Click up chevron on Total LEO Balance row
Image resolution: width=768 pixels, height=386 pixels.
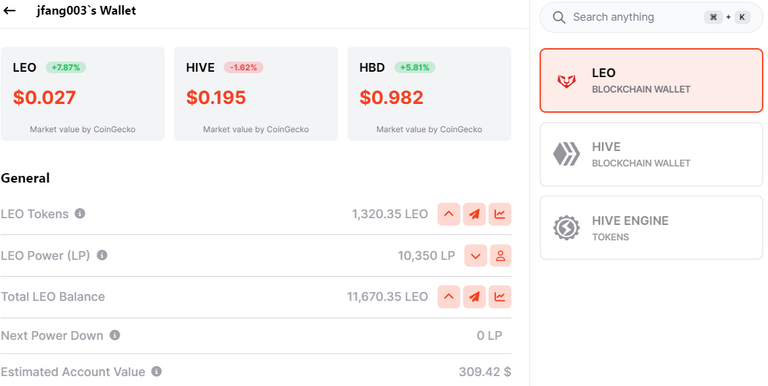pyautogui.click(x=449, y=297)
